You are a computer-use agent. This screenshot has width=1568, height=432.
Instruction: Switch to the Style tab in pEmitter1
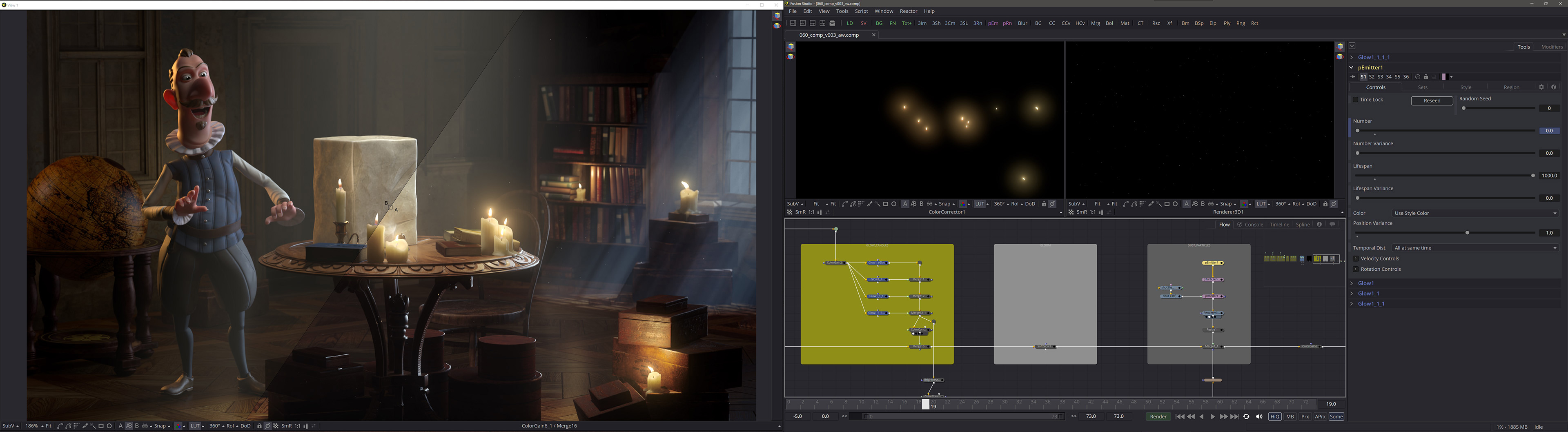point(1466,88)
